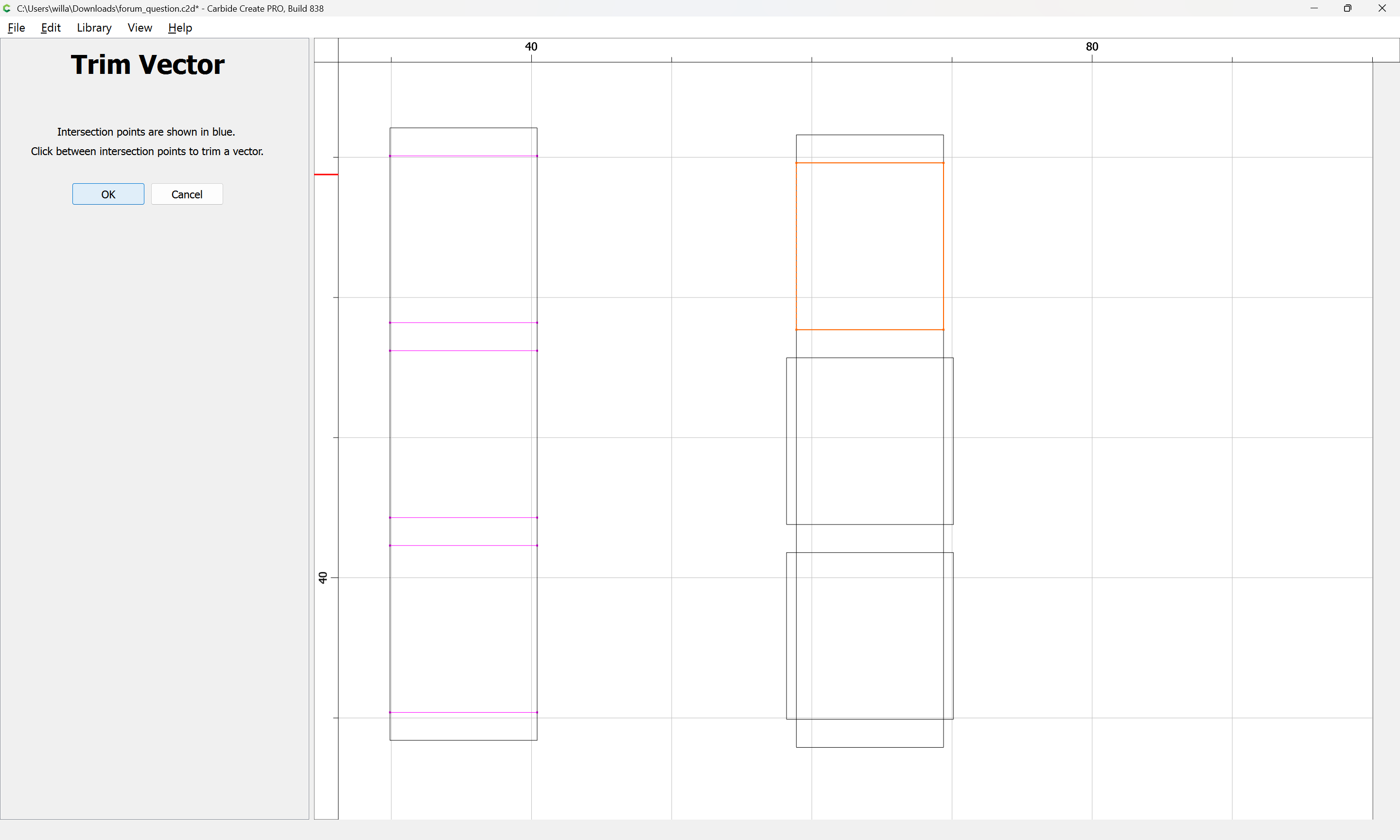Click the 40 mark on vertical ruler
The width and height of the screenshot is (1400, 840).
[323, 577]
